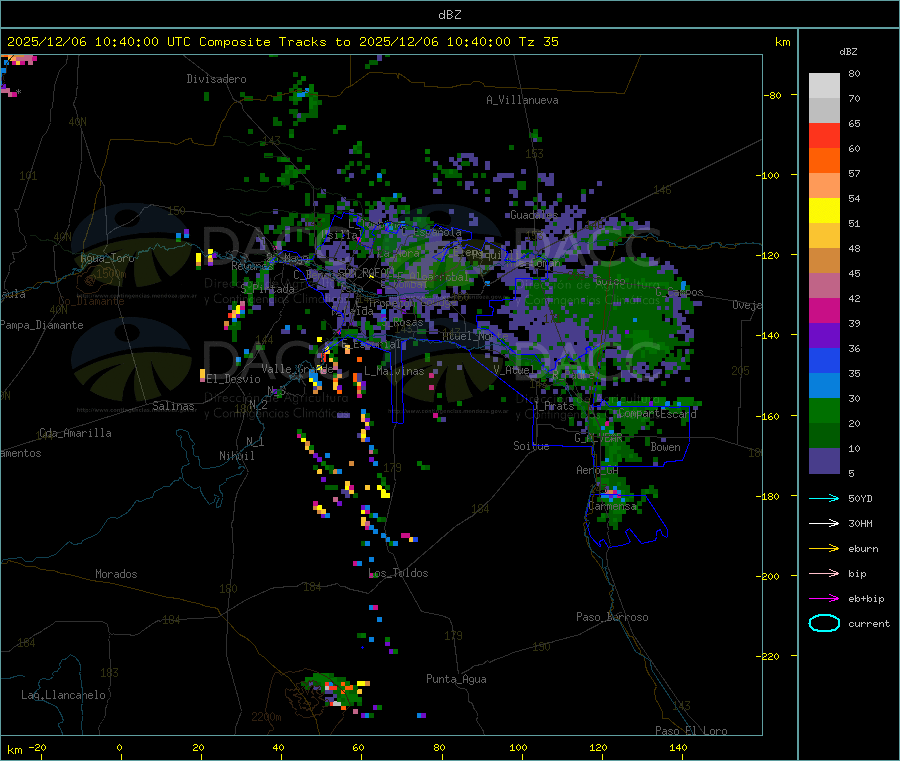
Task: Click the Punta_Agua map label
Action: (x=456, y=679)
